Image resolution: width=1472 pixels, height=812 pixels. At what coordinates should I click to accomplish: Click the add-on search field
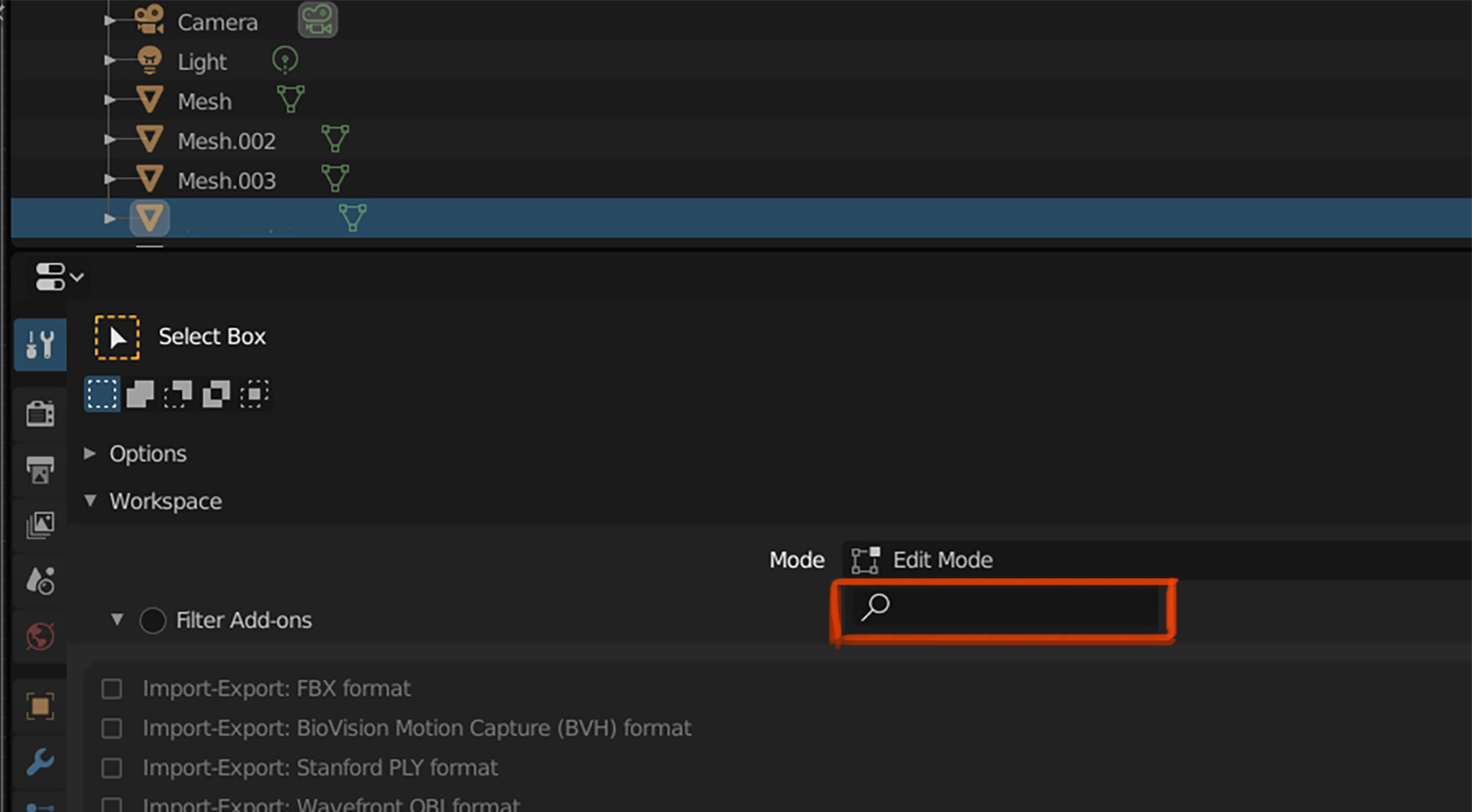(1002, 607)
